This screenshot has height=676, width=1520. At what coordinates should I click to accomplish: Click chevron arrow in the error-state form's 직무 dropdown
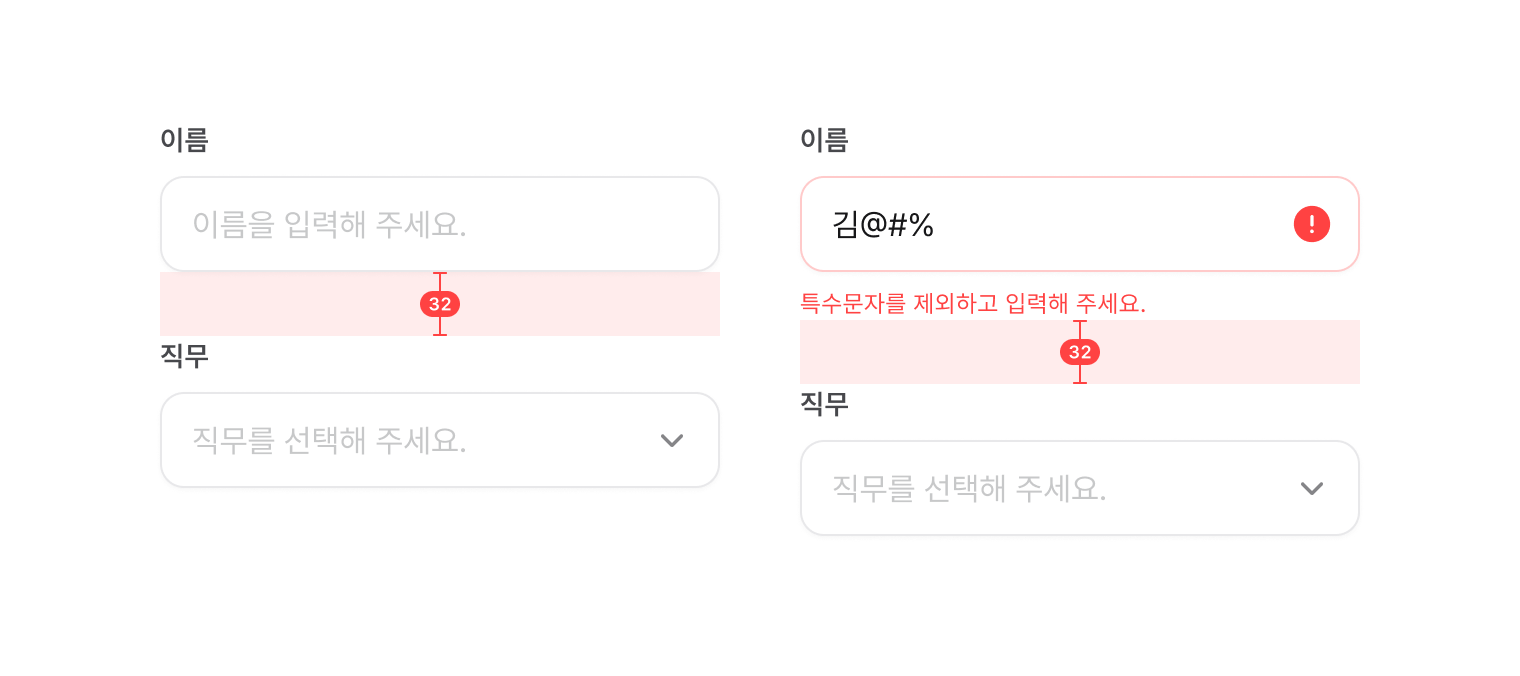click(1311, 488)
